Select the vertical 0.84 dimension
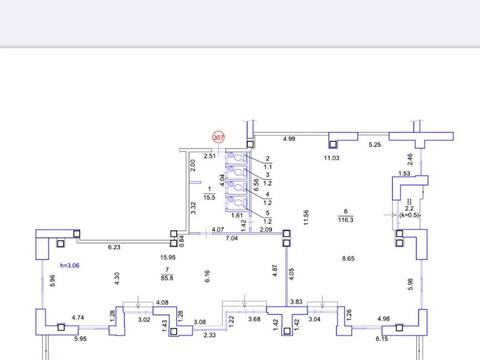 [x=182, y=241]
